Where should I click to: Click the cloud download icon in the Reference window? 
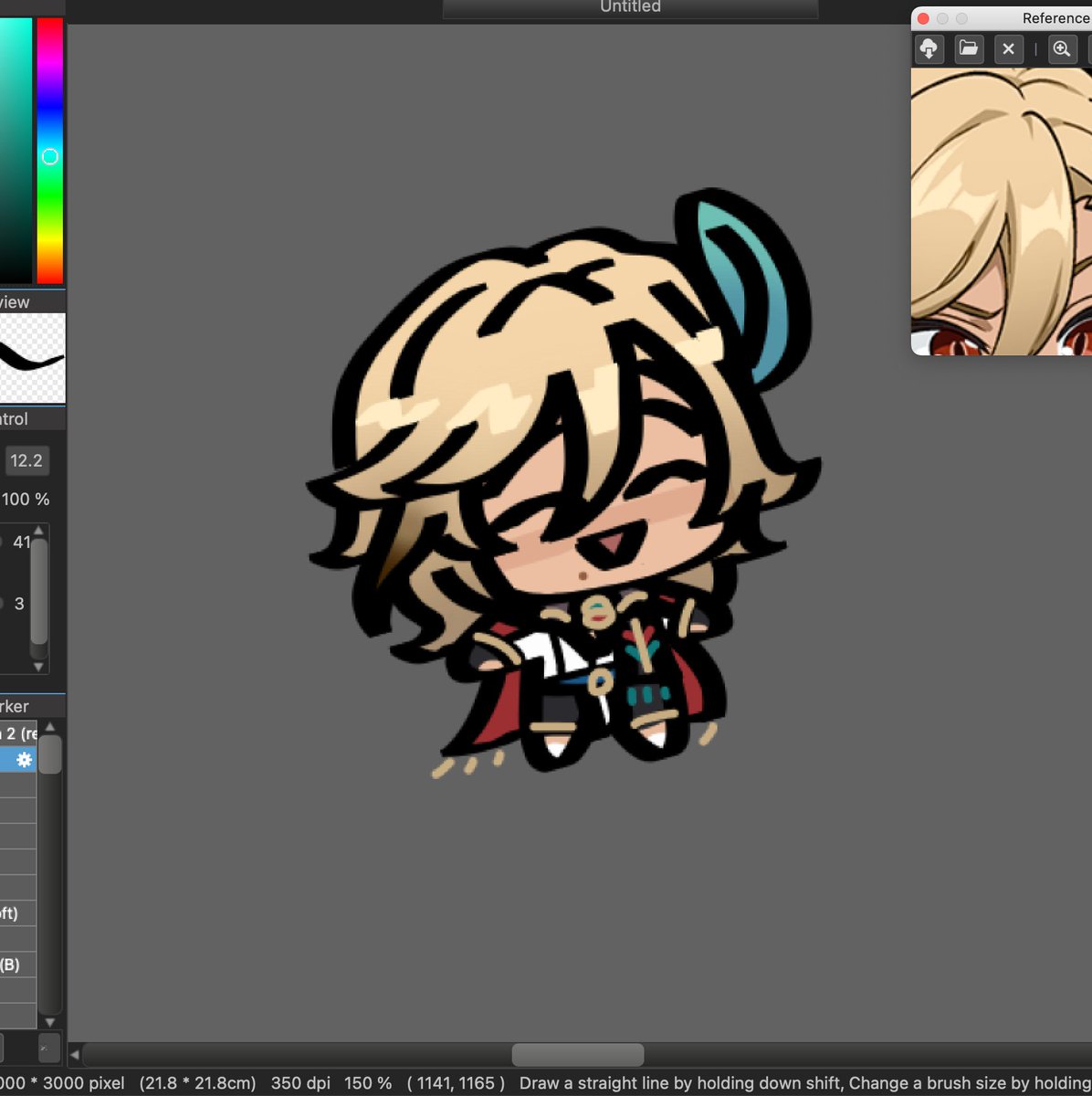[929, 49]
